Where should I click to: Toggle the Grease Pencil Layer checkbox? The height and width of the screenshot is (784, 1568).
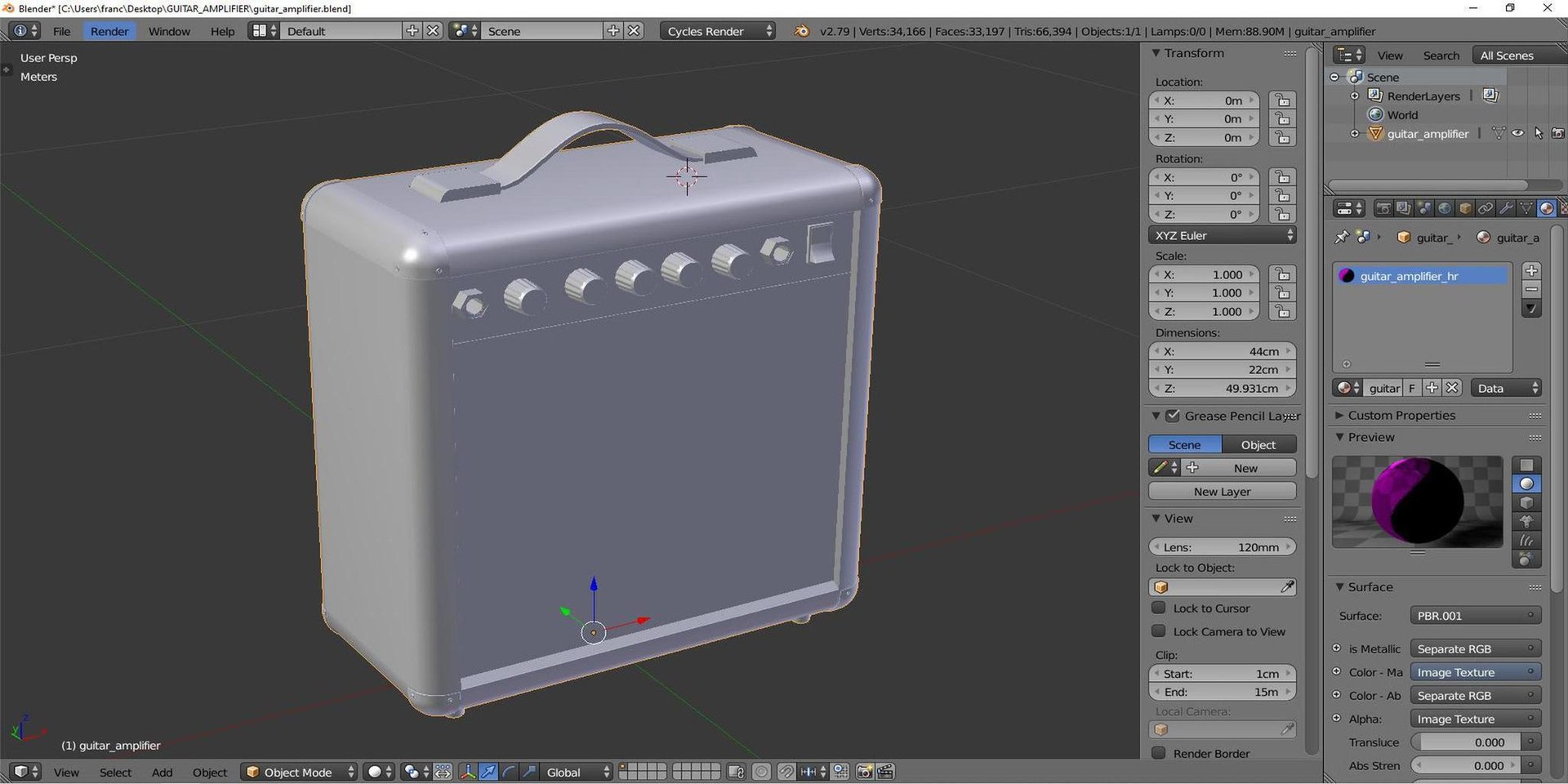[x=1173, y=416]
